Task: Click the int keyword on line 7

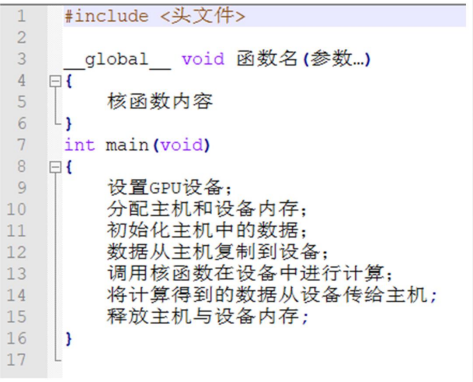Action: point(80,145)
